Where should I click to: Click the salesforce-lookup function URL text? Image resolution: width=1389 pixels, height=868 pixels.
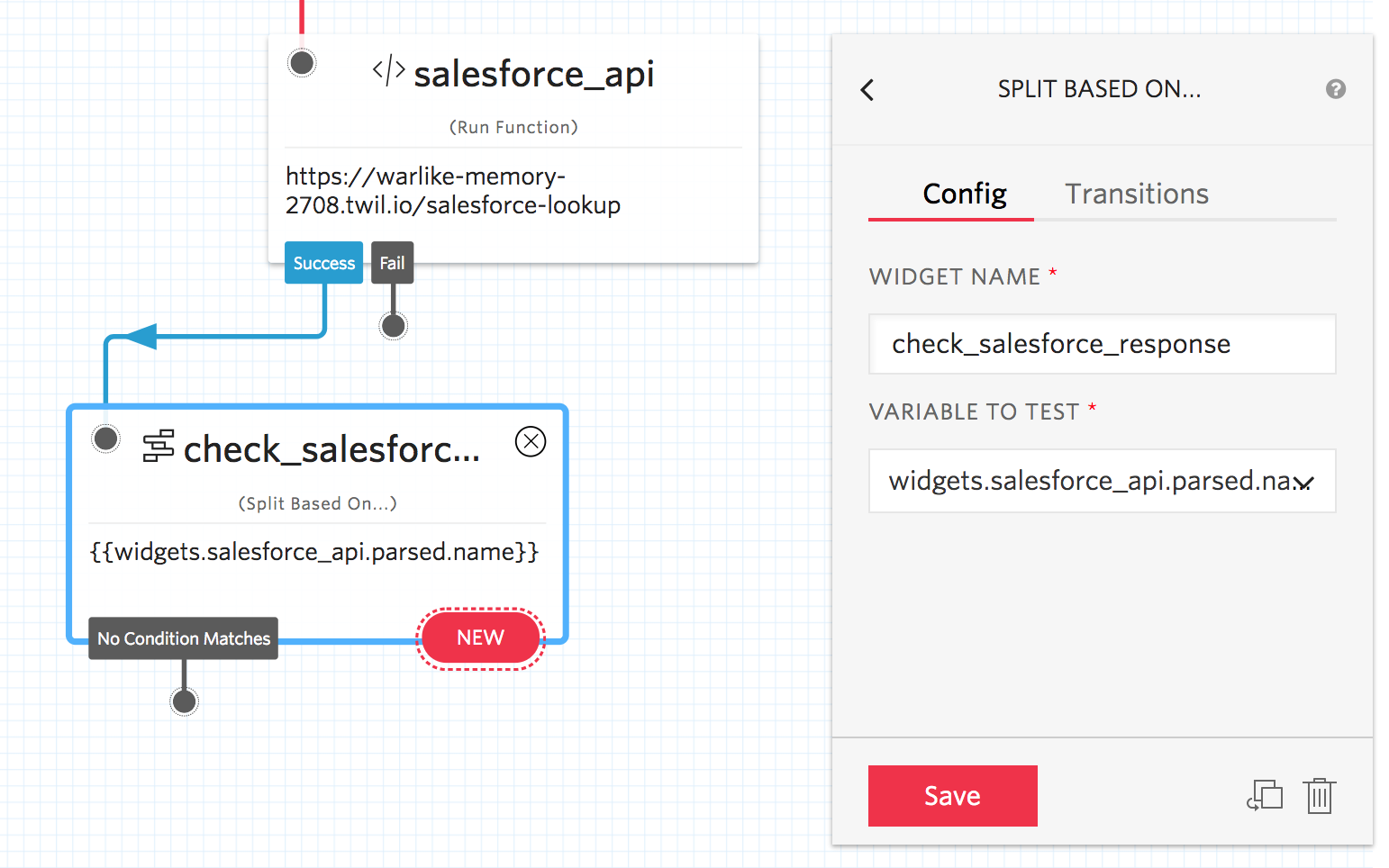pyautogui.click(x=453, y=191)
